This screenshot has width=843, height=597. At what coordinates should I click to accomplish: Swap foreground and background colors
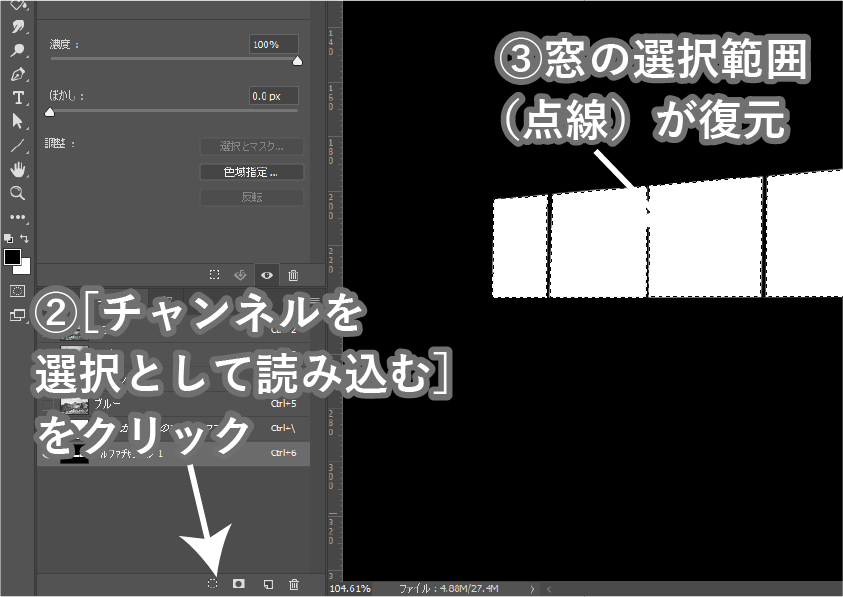tap(24, 238)
